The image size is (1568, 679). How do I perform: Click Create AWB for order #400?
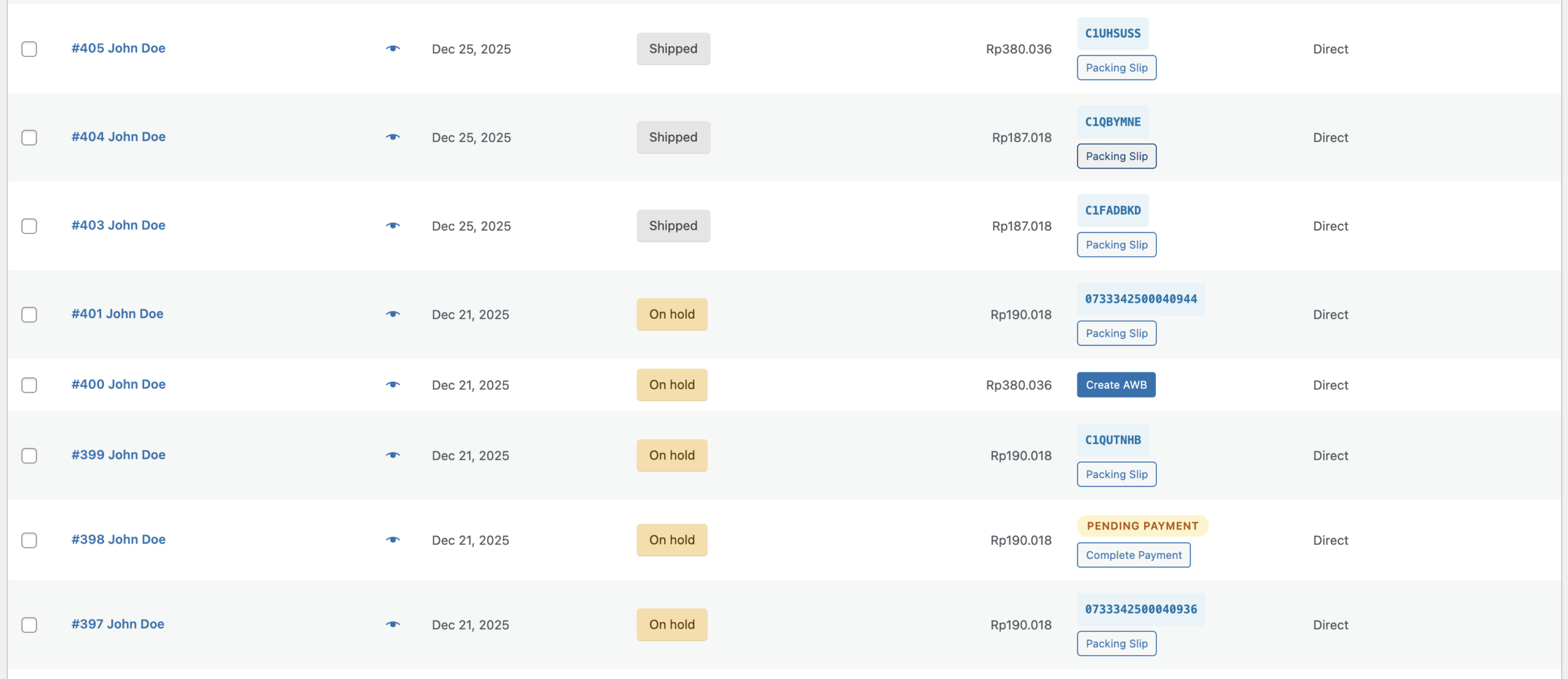tap(1116, 385)
